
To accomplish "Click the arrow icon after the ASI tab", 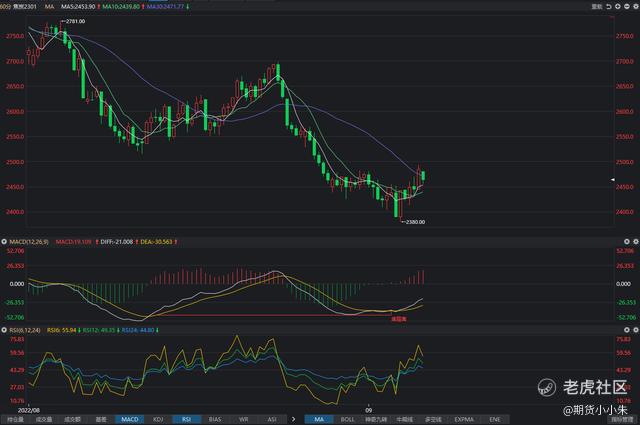I will (294, 420).
